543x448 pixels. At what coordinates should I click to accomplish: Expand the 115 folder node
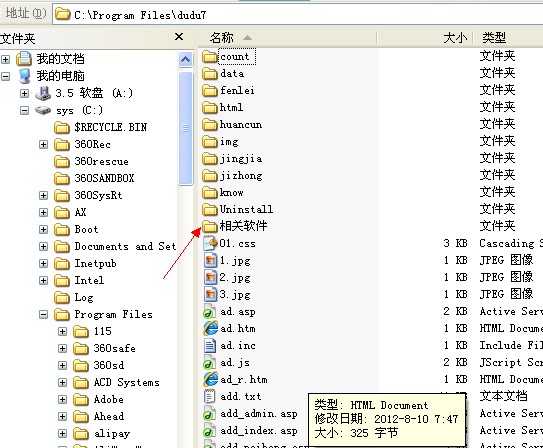point(62,332)
